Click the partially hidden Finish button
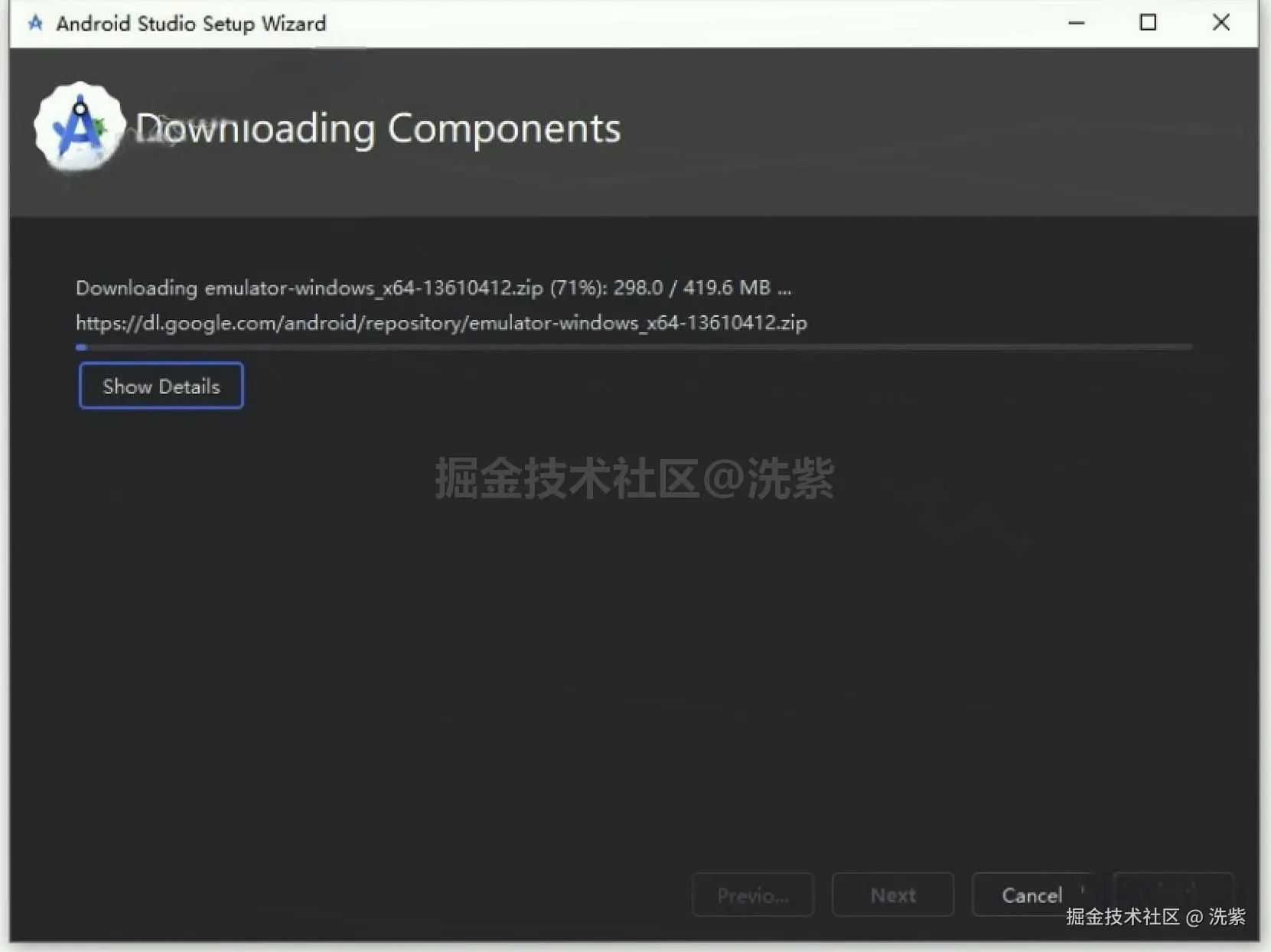 click(1174, 895)
